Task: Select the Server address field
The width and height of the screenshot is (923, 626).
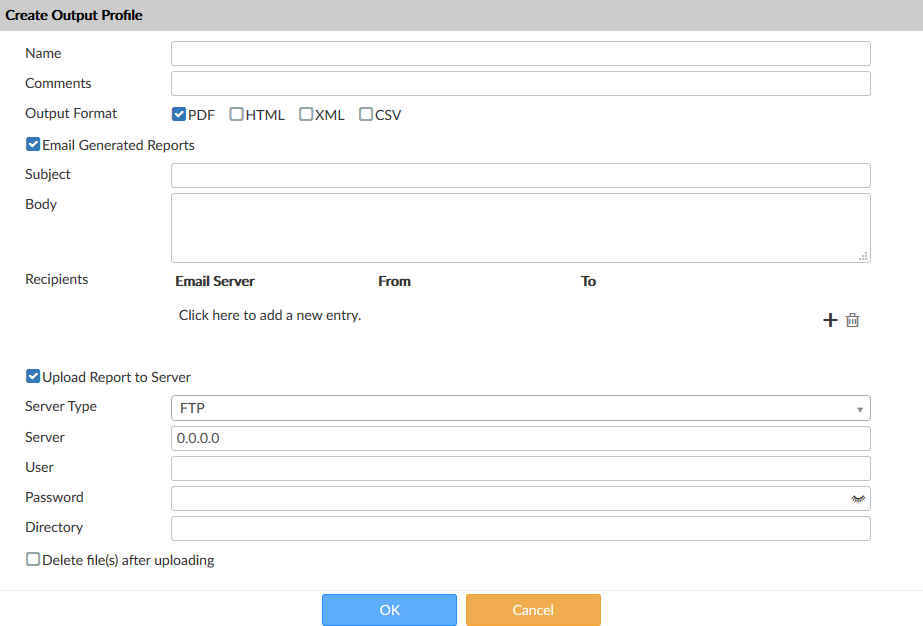Action: 520,437
